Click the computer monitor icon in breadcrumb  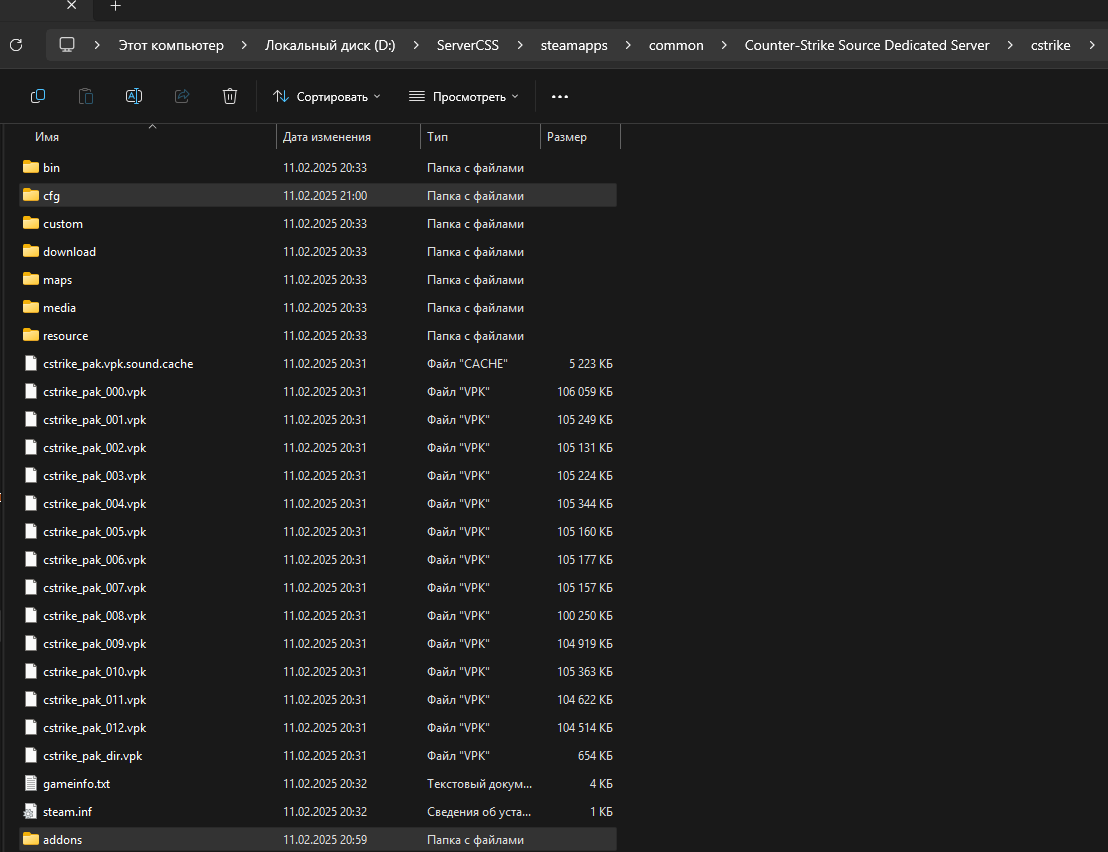pos(67,45)
